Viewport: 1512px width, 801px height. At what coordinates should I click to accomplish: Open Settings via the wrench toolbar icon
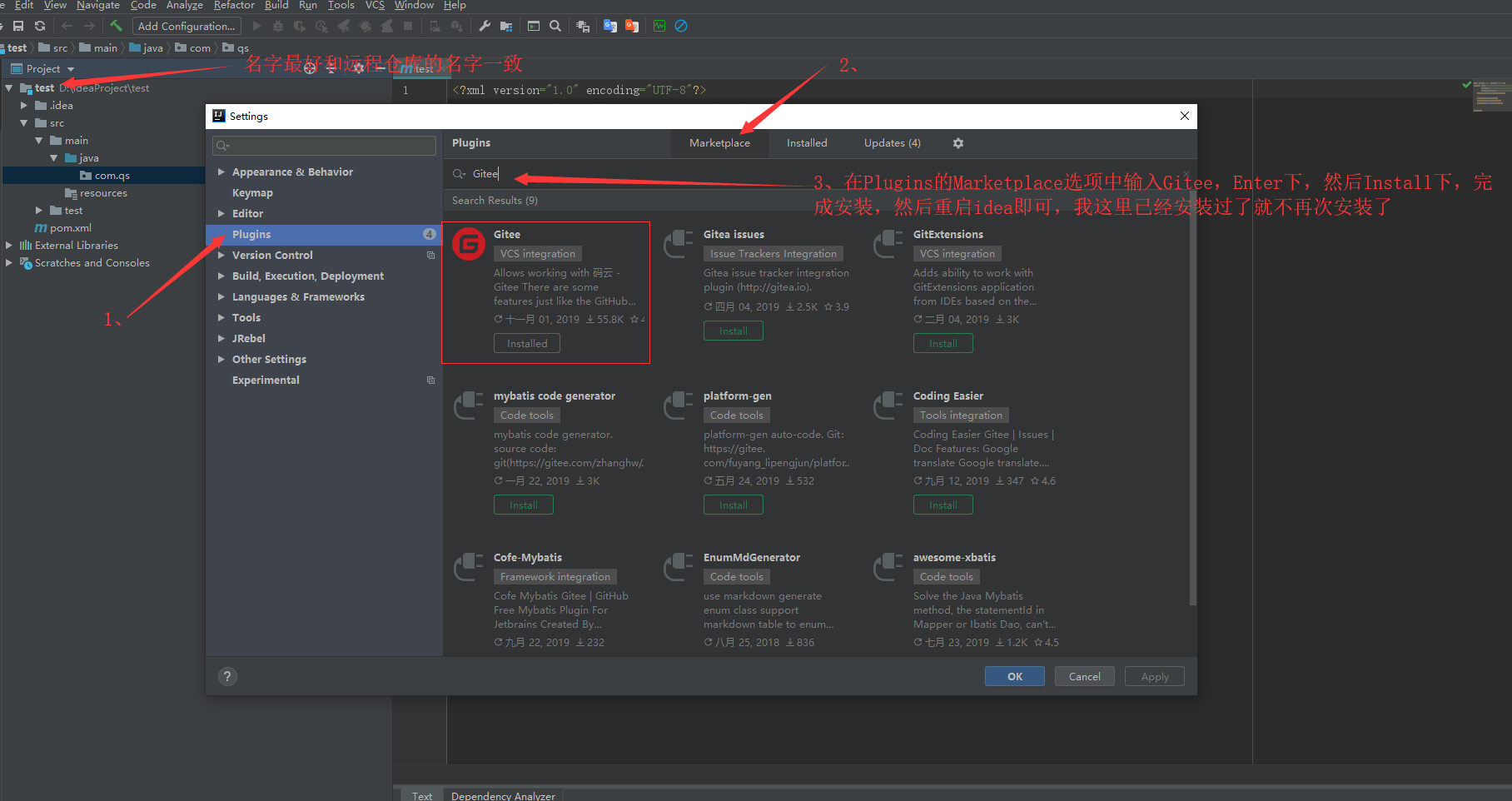point(485,26)
